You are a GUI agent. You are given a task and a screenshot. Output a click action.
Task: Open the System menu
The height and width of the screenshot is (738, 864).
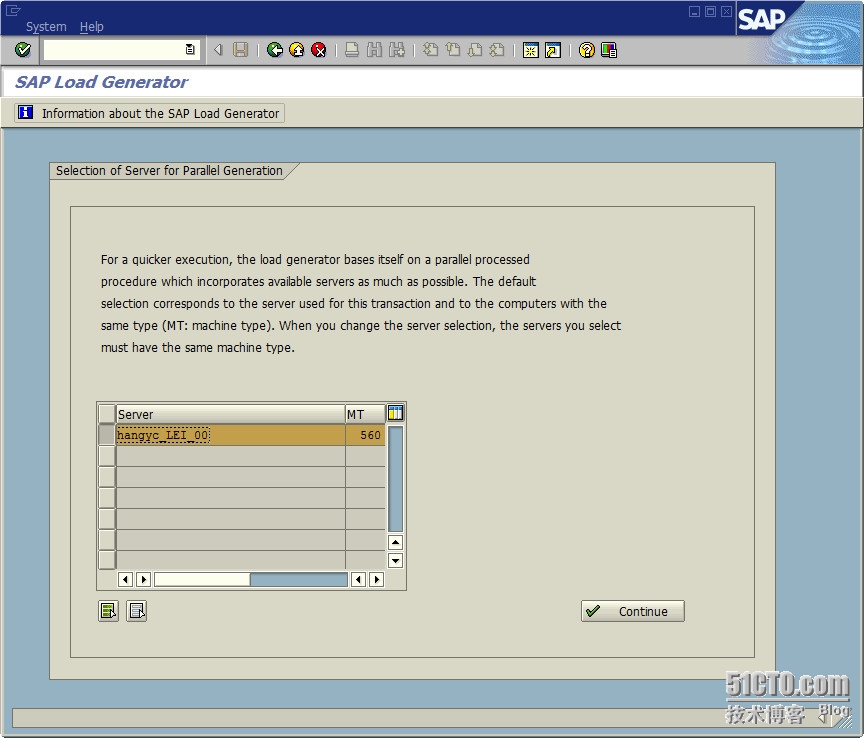tap(46, 26)
